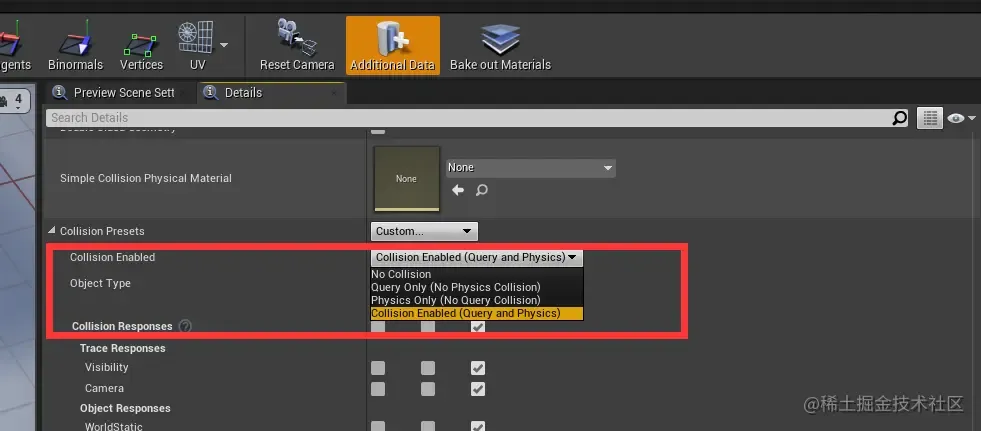Browse to physical material with magnifier icon
981x431 pixels.
[x=481, y=190]
